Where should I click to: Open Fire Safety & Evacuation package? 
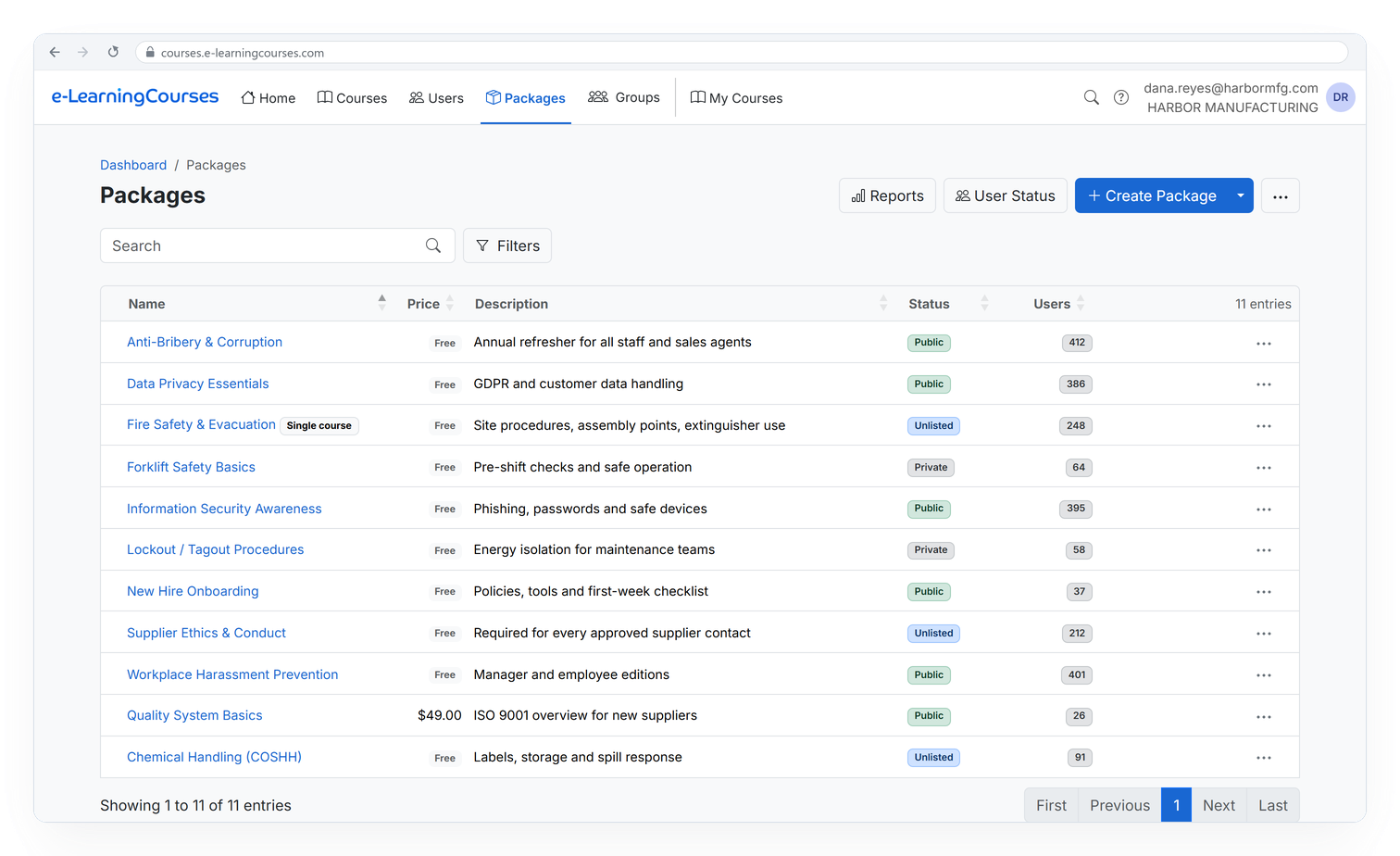point(201,424)
